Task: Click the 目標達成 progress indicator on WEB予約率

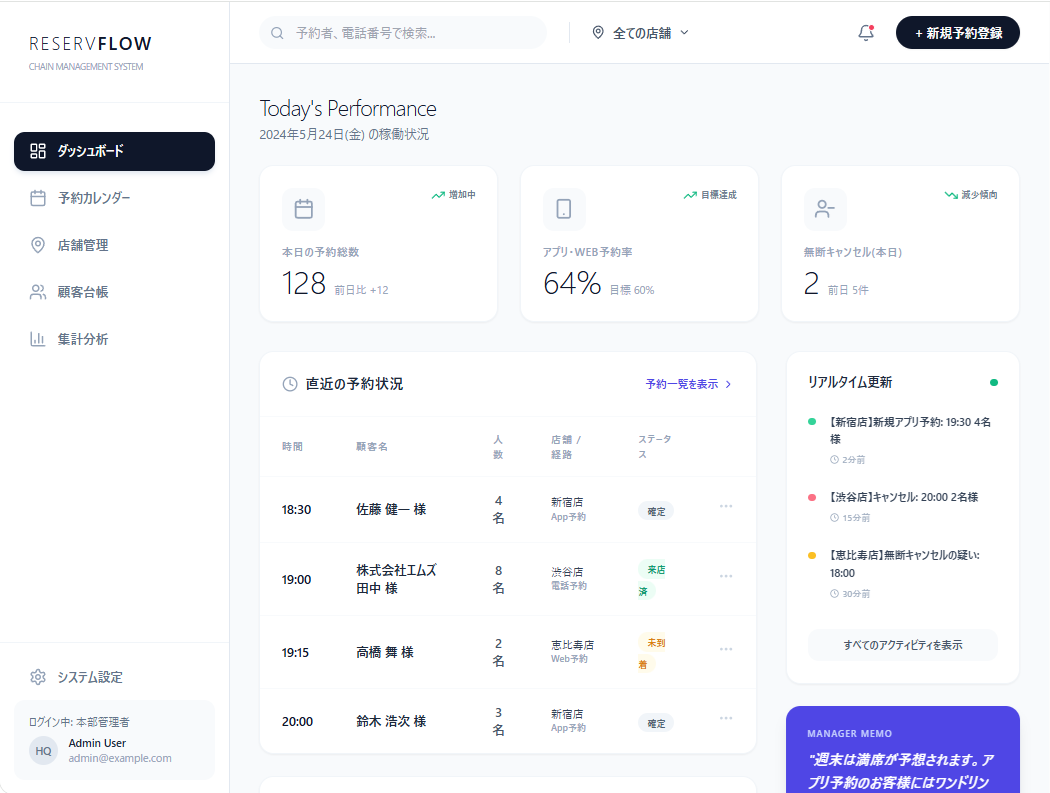Action: point(712,194)
